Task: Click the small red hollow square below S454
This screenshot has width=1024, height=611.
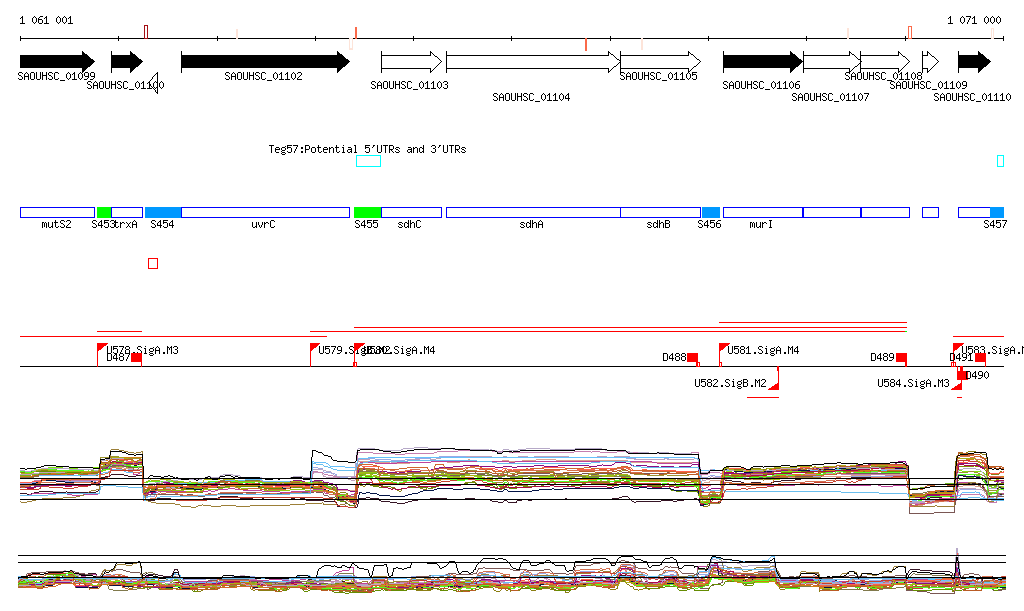Action: pyautogui.click(x=153, y=264)
